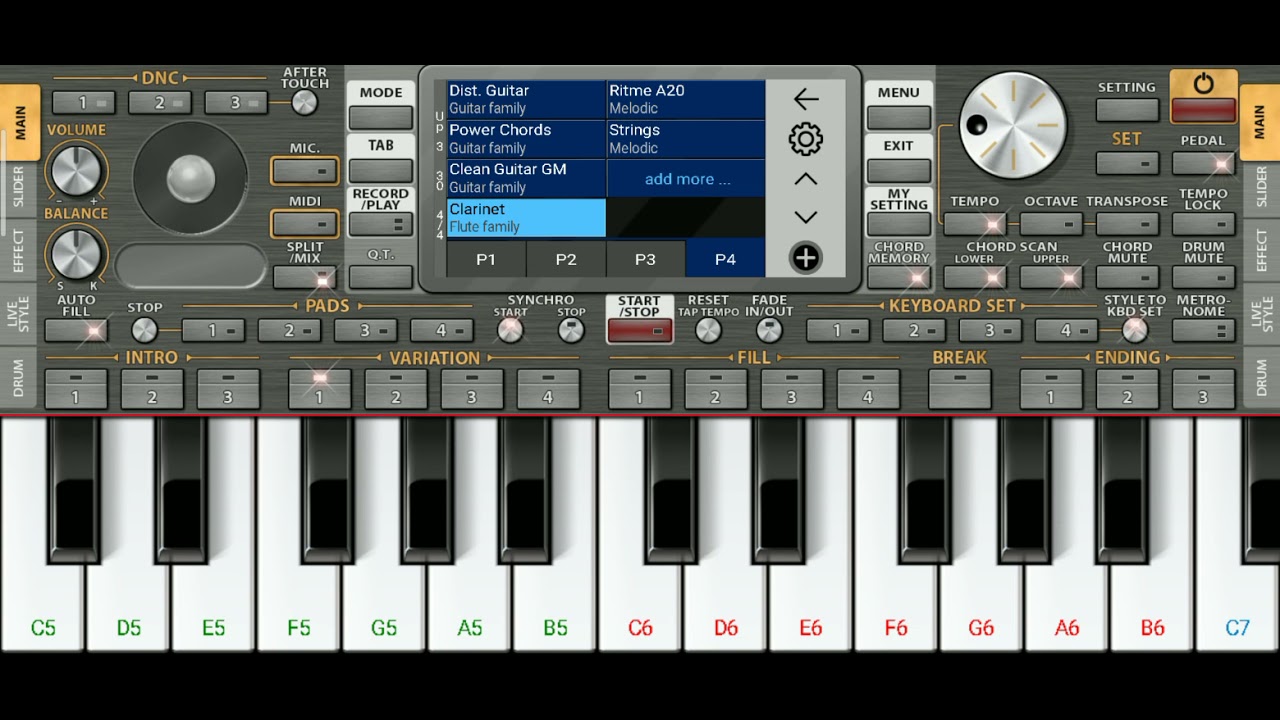Toggle the MIDI switch
The image size is (1280, 720).
[305, 224]
